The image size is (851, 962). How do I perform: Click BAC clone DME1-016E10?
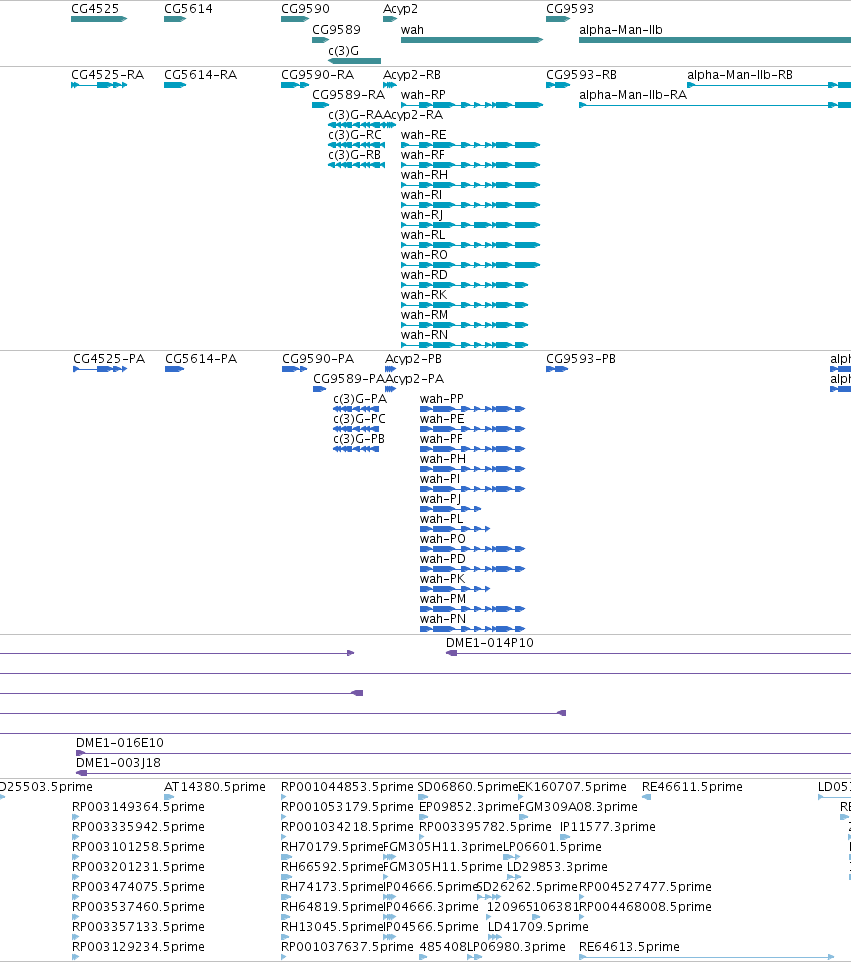tap(120, 743)
